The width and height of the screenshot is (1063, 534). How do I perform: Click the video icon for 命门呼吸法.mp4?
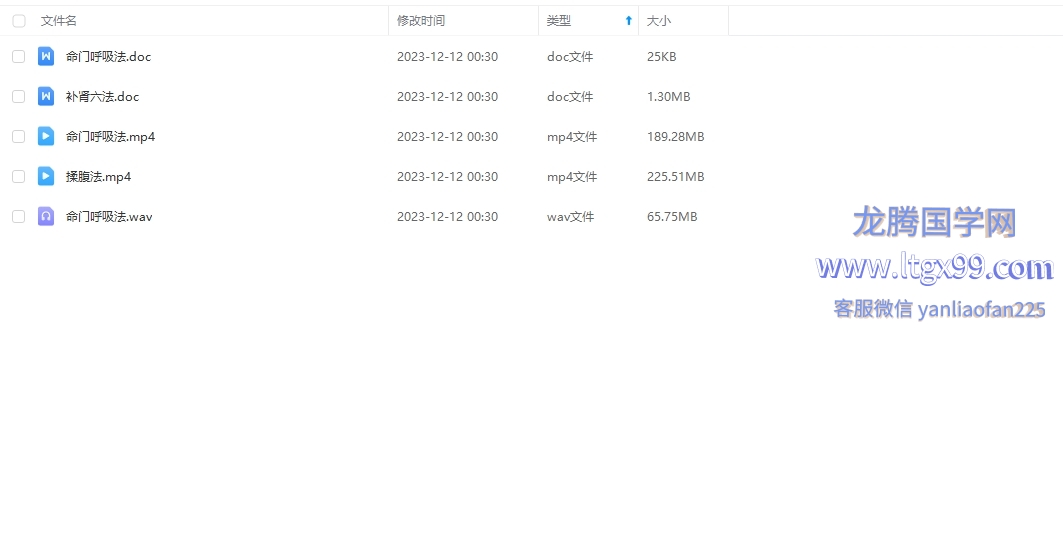click(45, 136)
